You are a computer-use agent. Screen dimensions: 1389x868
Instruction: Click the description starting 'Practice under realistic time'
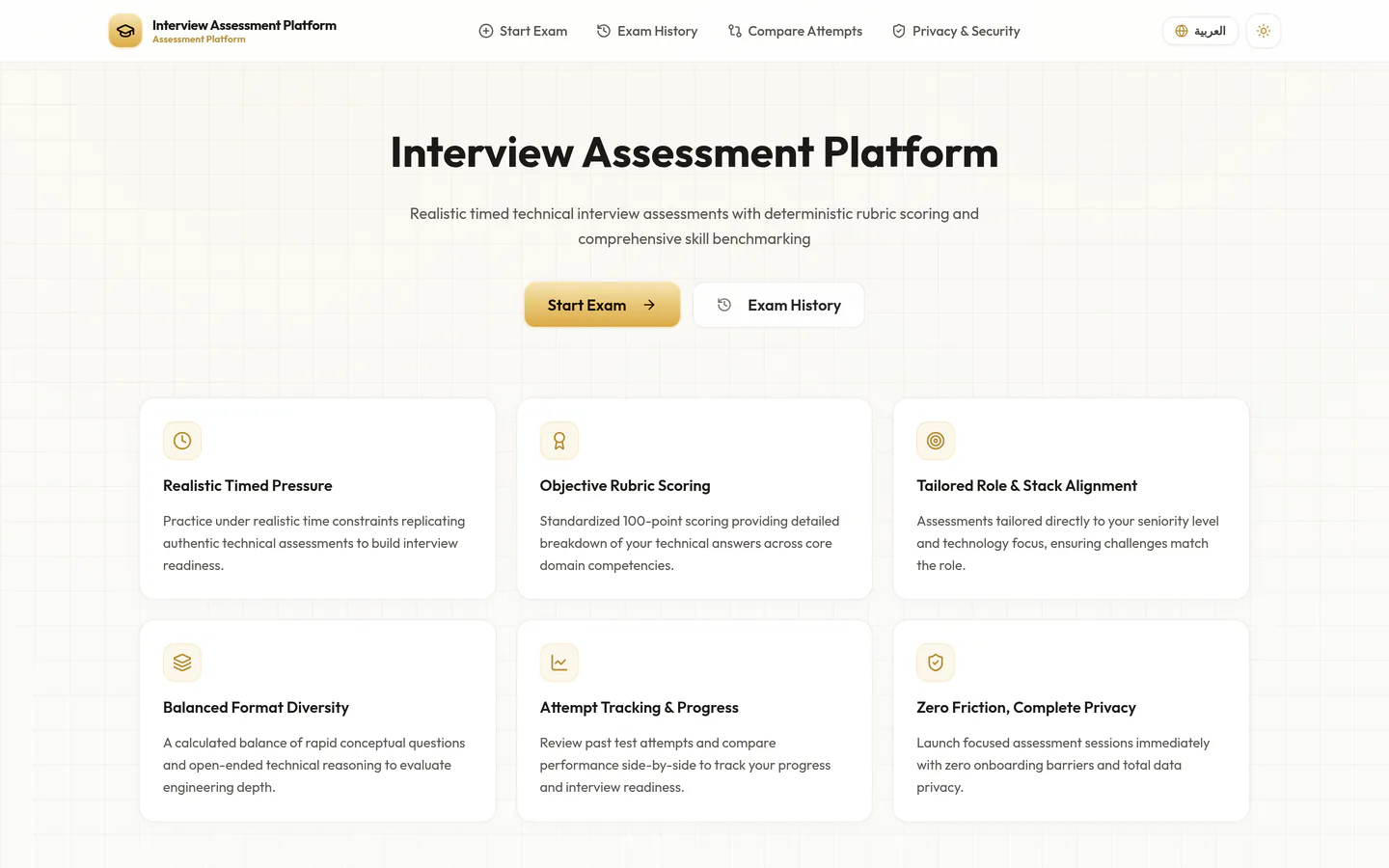(x=313, y=543)
